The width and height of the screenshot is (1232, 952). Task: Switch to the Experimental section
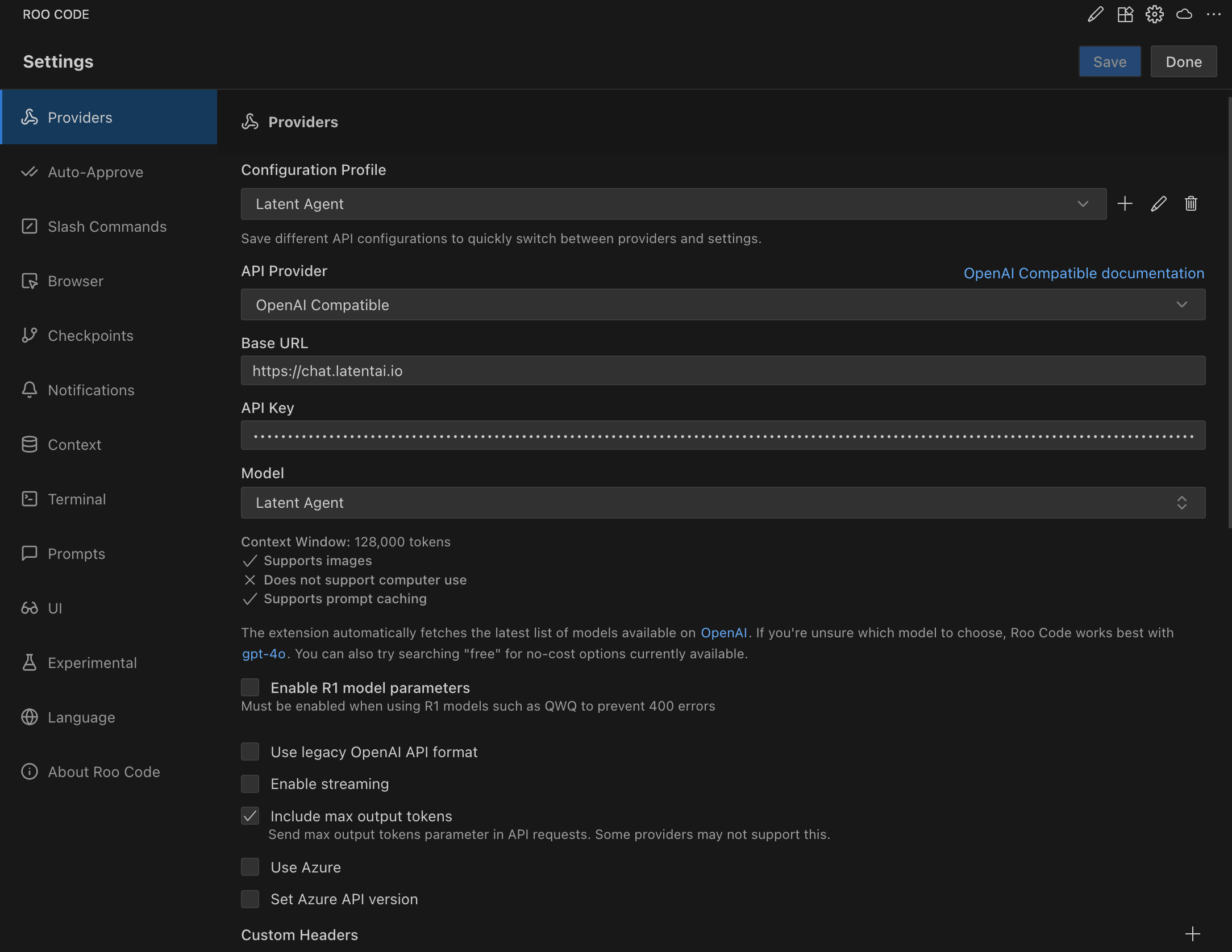[92, 662]
